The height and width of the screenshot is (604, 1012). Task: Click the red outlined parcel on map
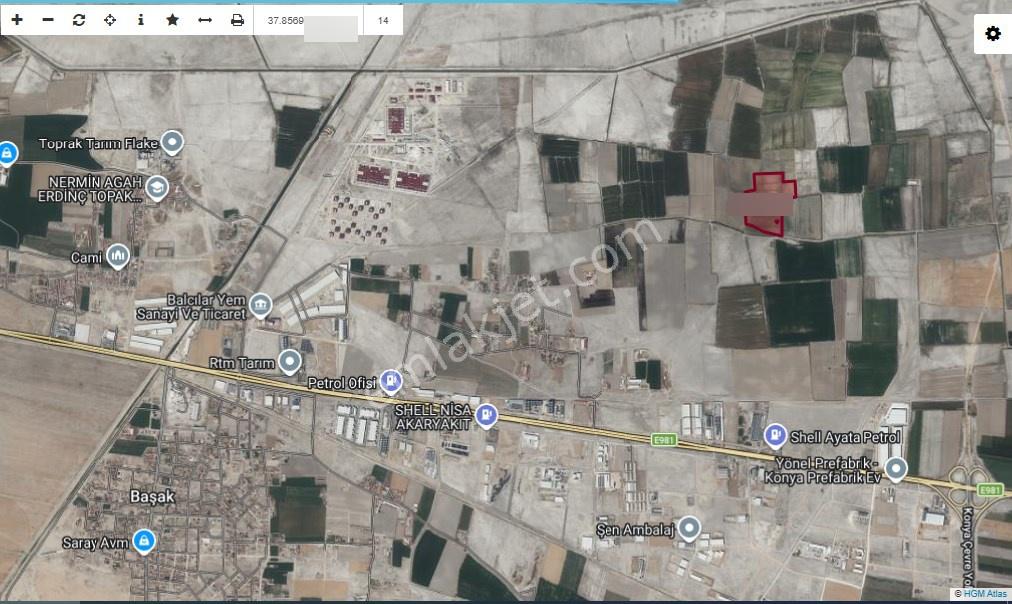click(770, 204)
